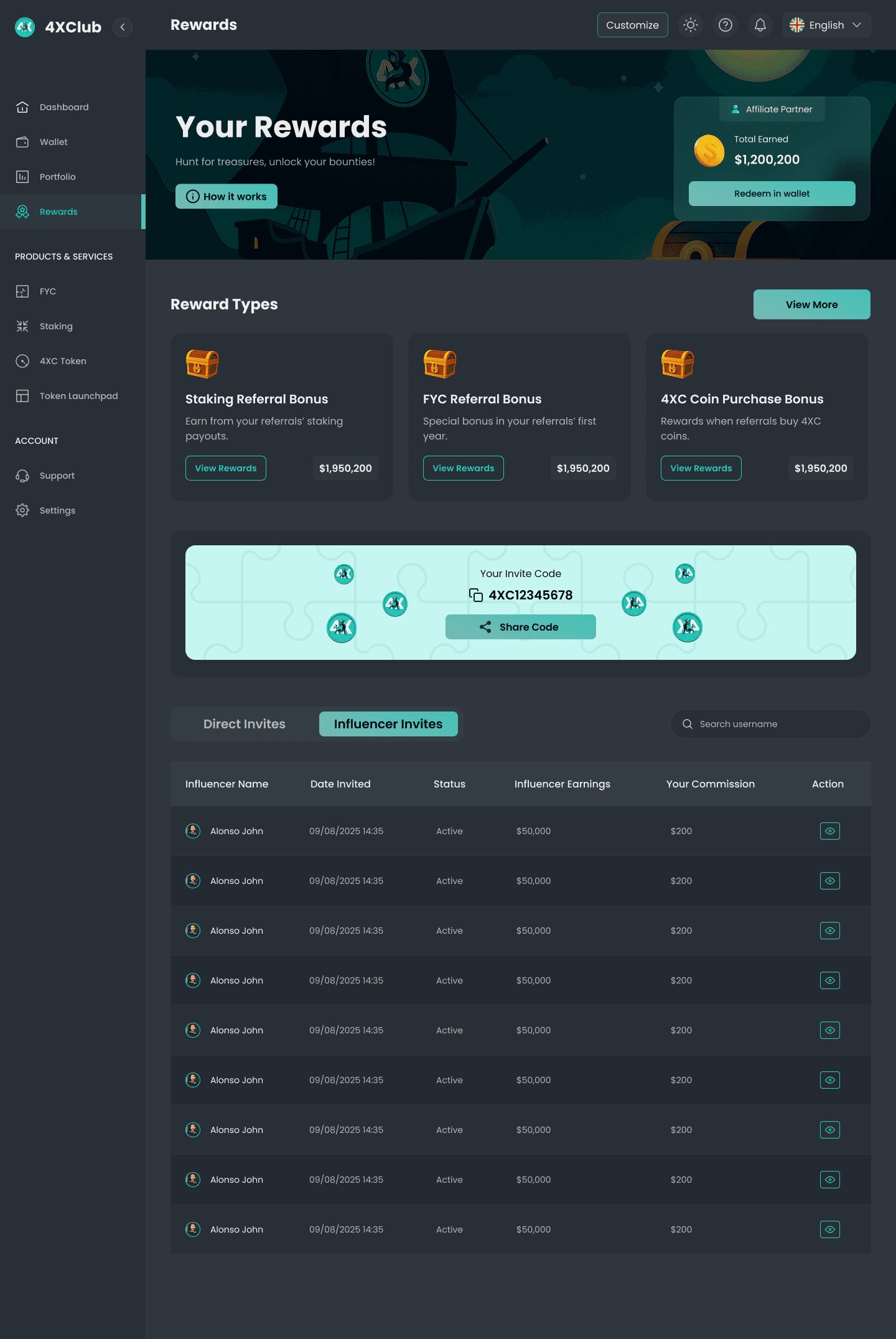Click FYC Referral Bonus treasure chest icon
Image resolution: width=896 pixels, height=1339 pixels.
(440, 364)
